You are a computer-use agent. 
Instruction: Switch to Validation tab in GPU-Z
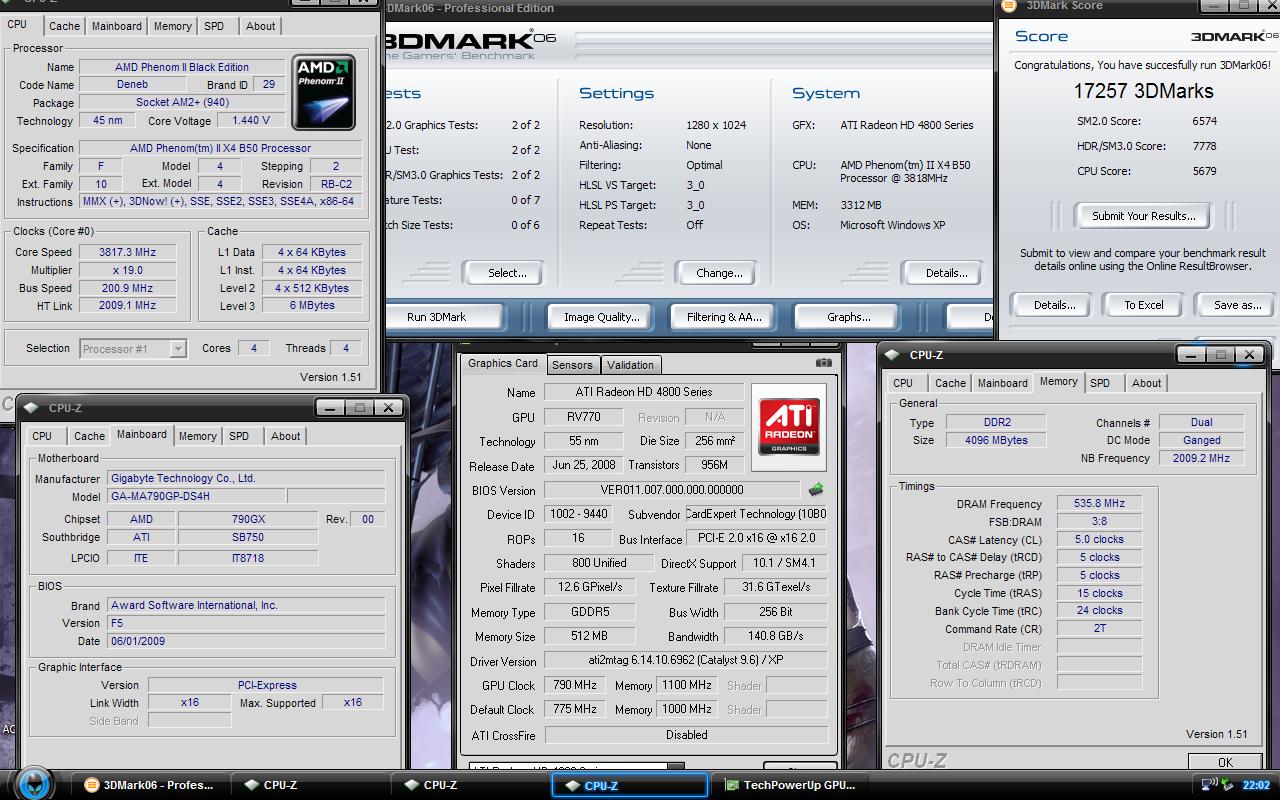pyautogui.click(x=630, y=365)
